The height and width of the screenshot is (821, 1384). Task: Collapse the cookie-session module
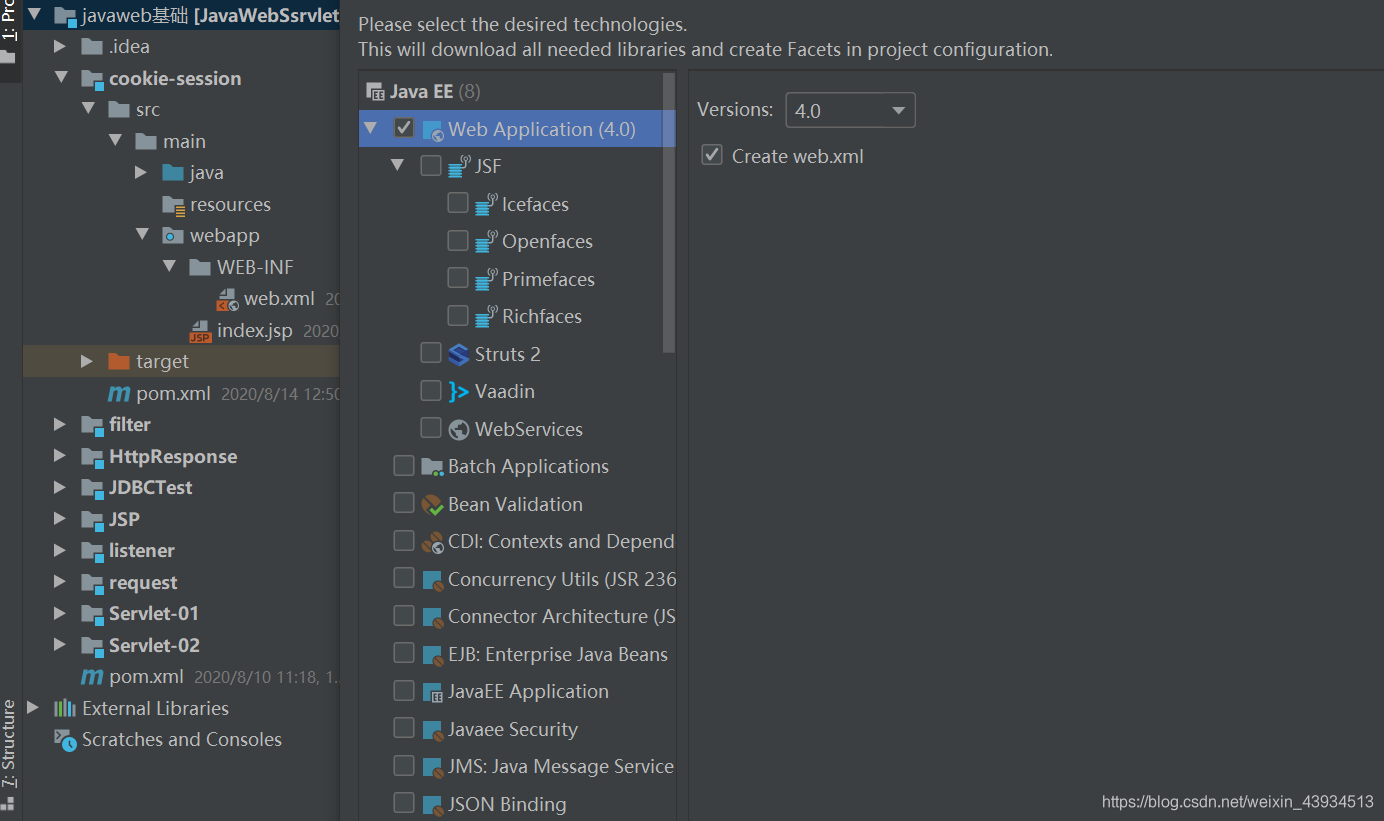[61, 78]
